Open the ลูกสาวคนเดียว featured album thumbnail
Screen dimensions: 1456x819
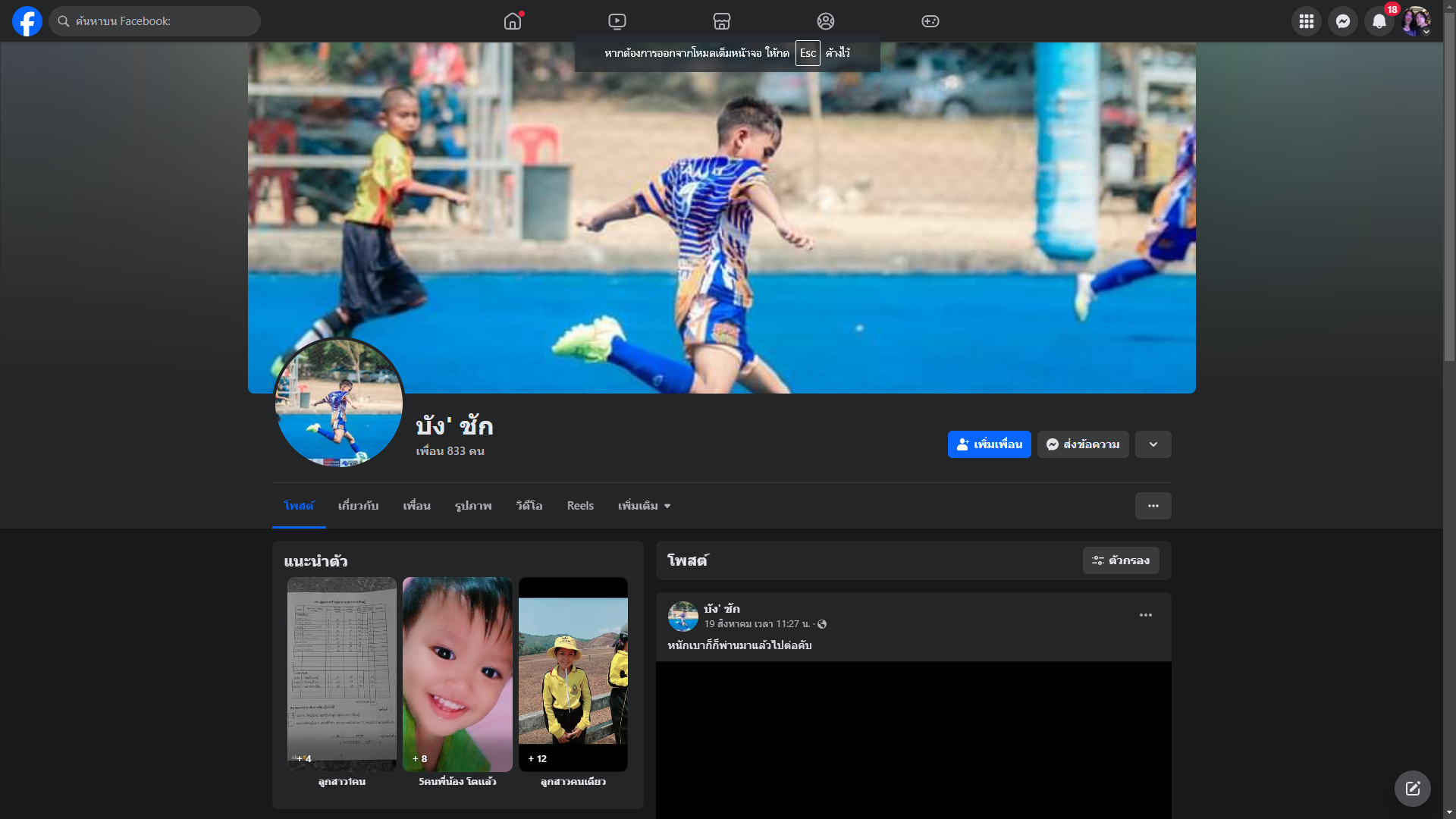point(573,674)
